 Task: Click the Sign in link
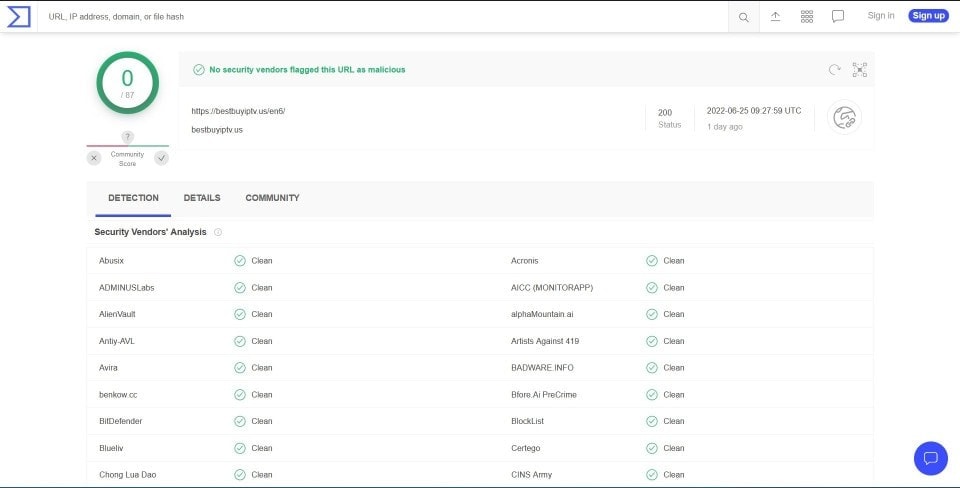click(880, 16)
